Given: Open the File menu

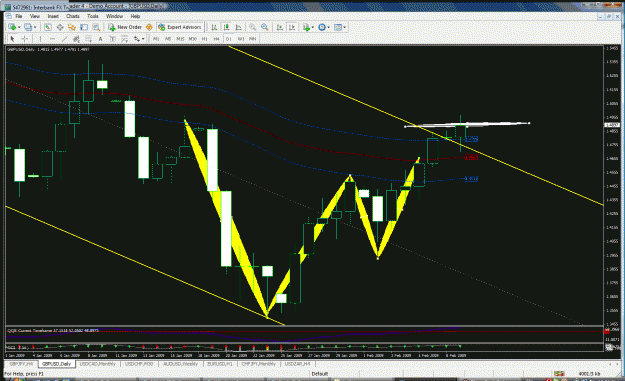Looking at the screenshot, I should pos(19,16).
